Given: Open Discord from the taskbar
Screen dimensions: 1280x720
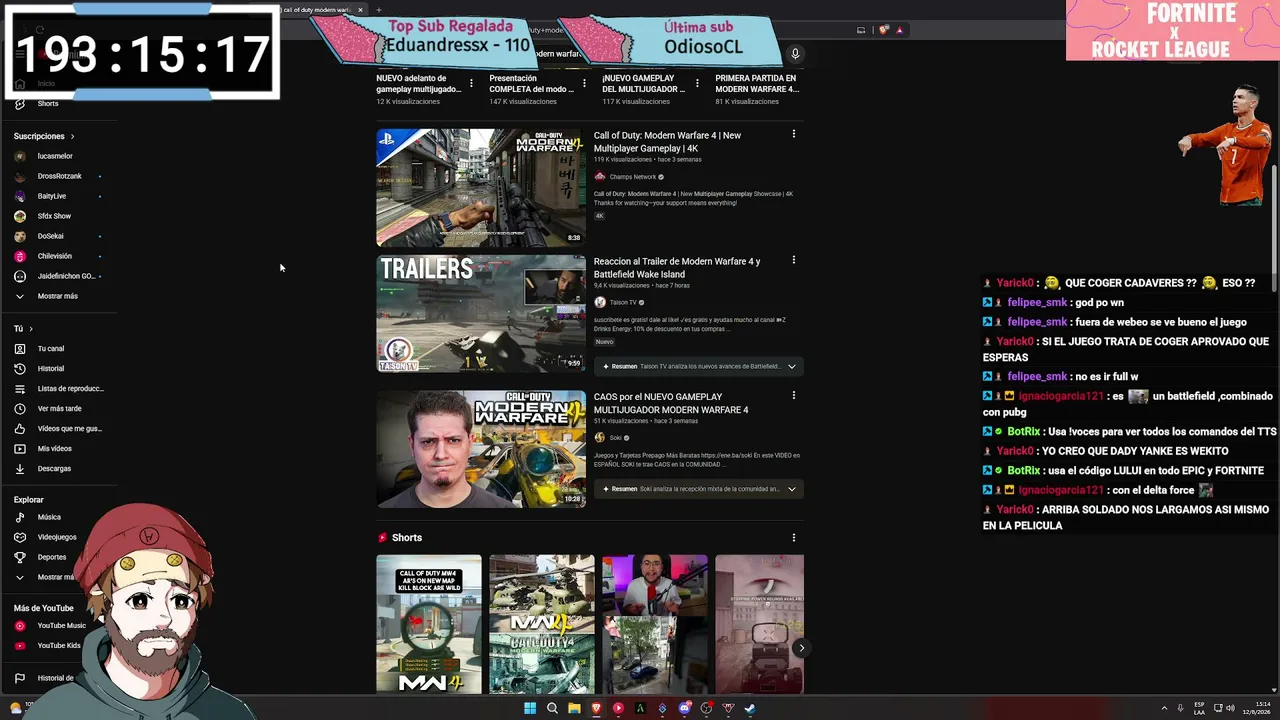Looking at the screenshot, I should (x=684, y=709).
